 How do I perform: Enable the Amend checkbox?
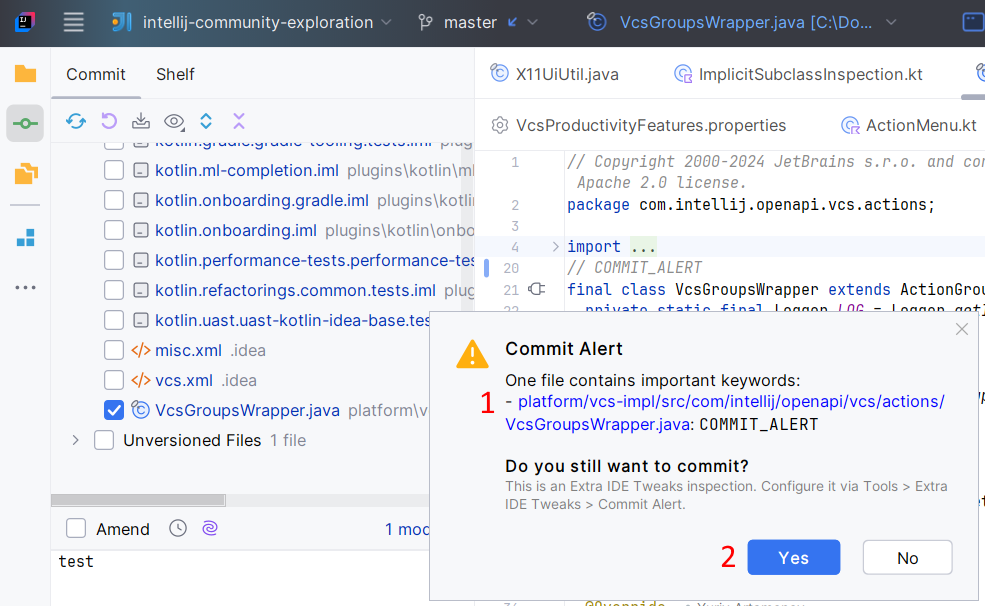(76, 529)
